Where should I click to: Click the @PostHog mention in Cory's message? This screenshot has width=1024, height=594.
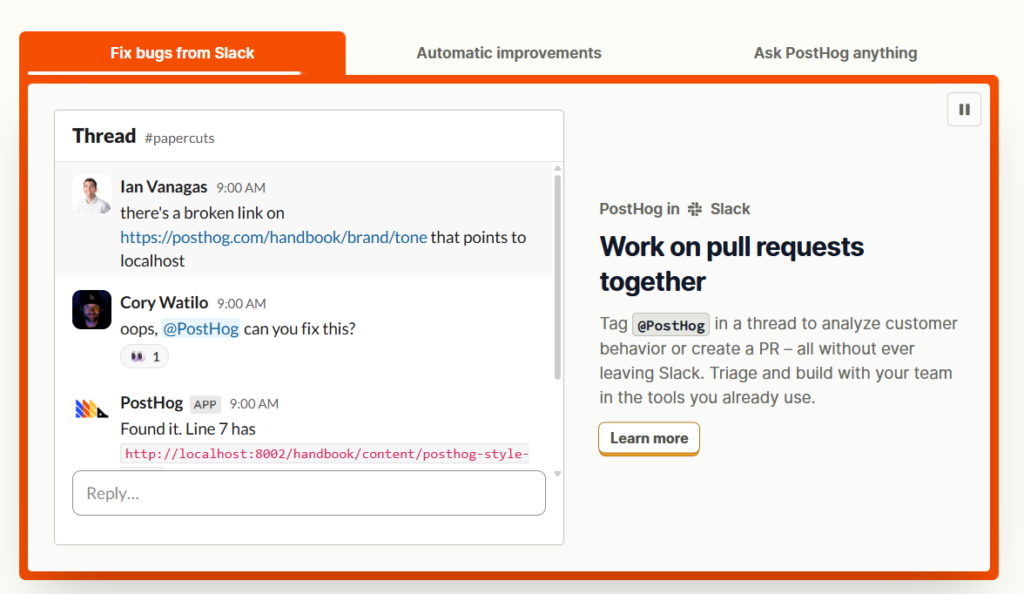(200, 328)
